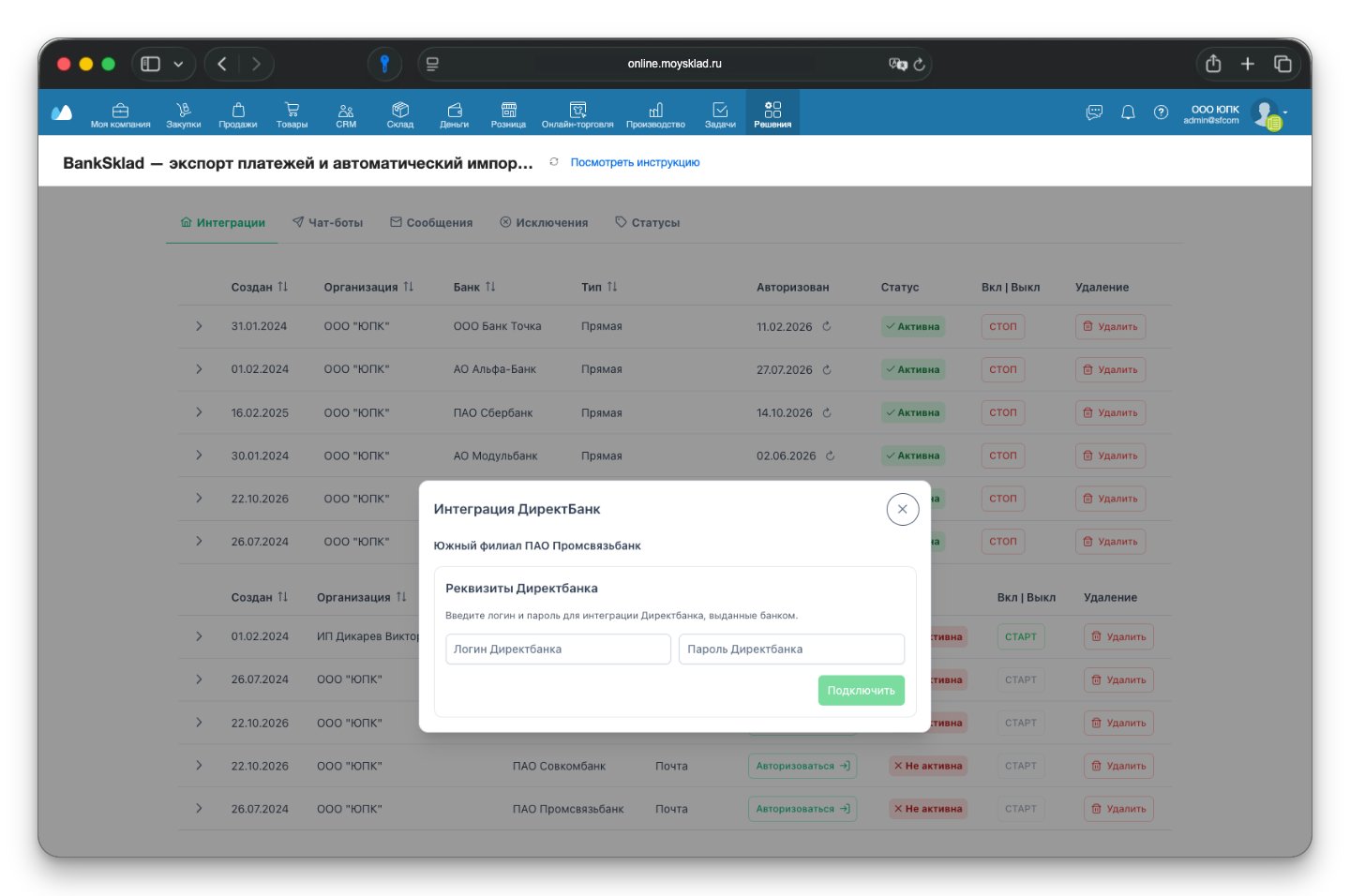Open the CRM section

coord(346,114)
